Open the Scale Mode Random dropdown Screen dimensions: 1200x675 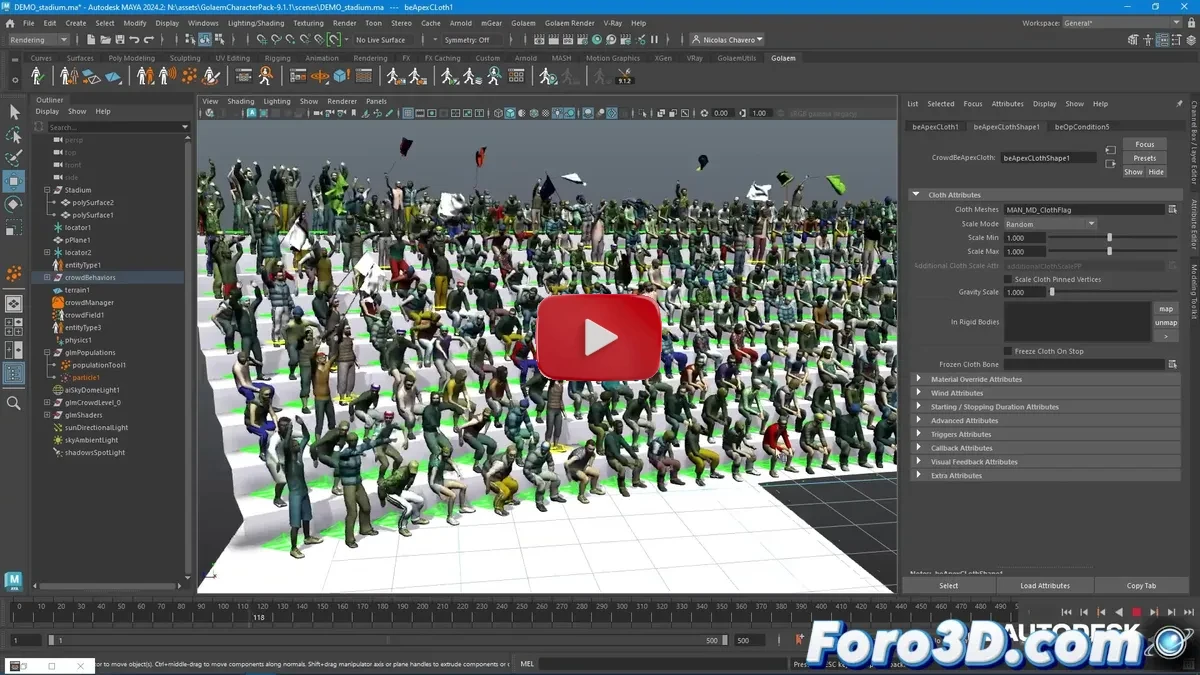tap(1050, 224)
